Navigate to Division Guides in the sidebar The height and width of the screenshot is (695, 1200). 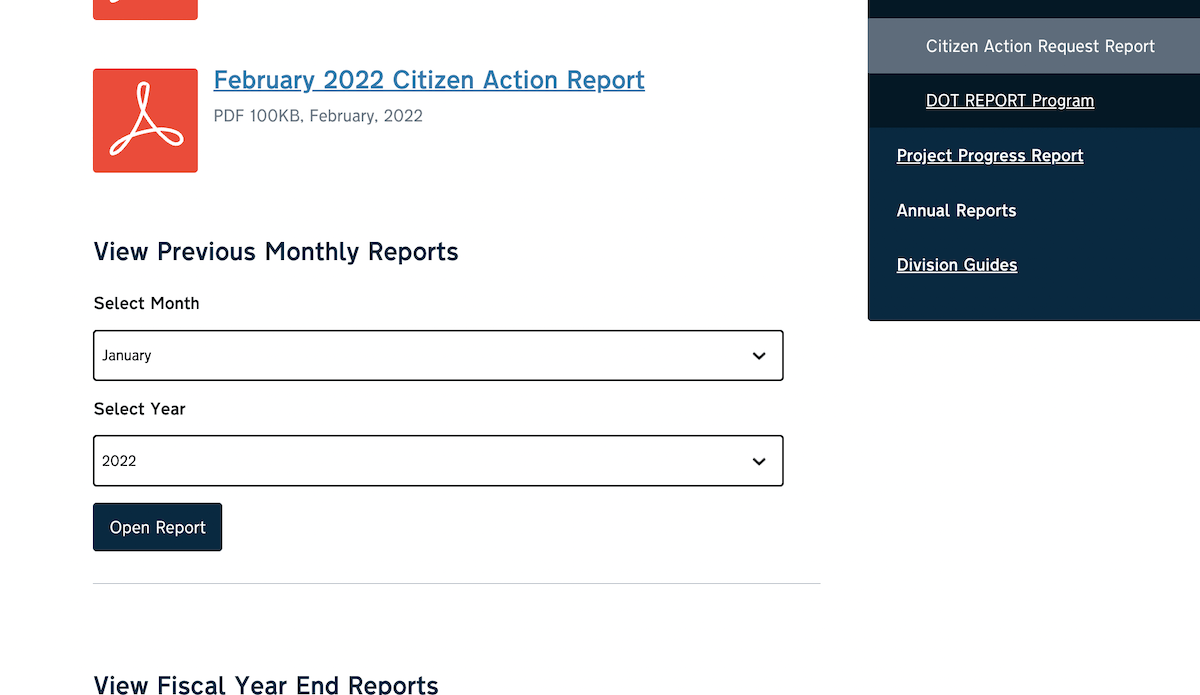click(956, 264)
